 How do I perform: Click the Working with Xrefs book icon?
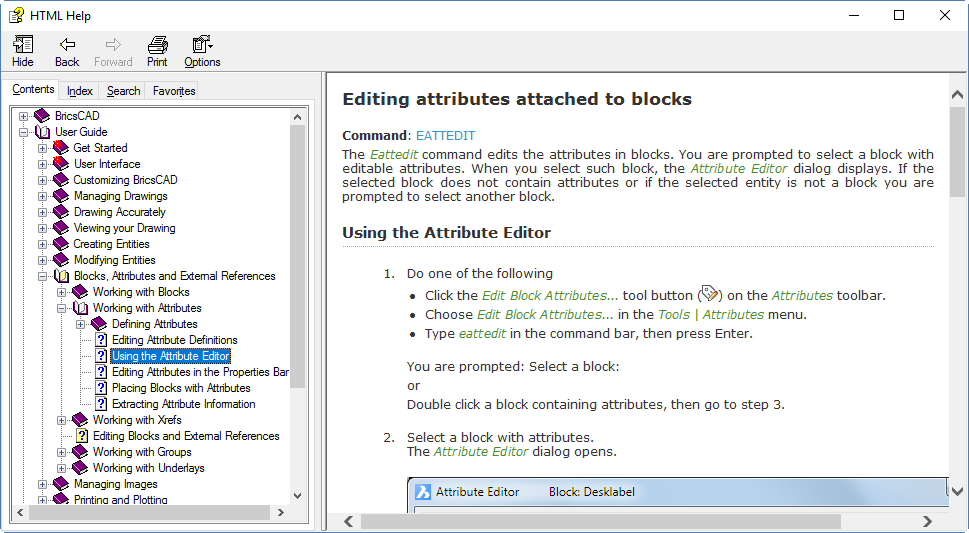[80, 420]
